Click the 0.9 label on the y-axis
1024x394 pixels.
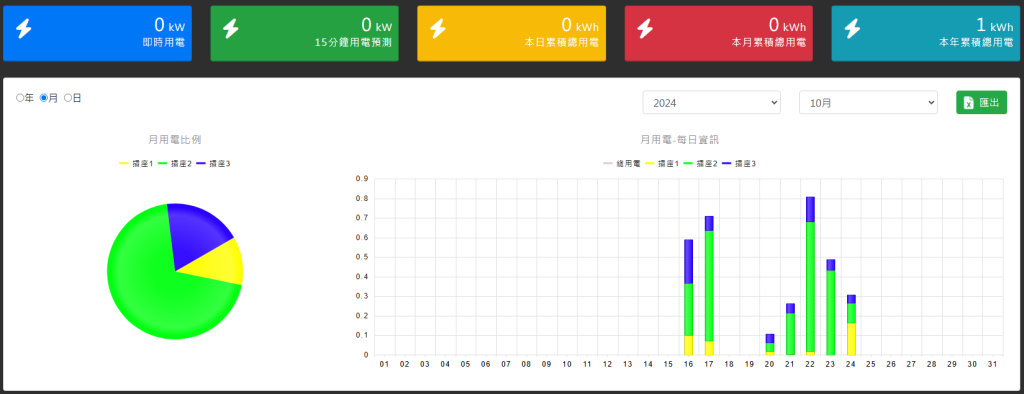(362, 178)
